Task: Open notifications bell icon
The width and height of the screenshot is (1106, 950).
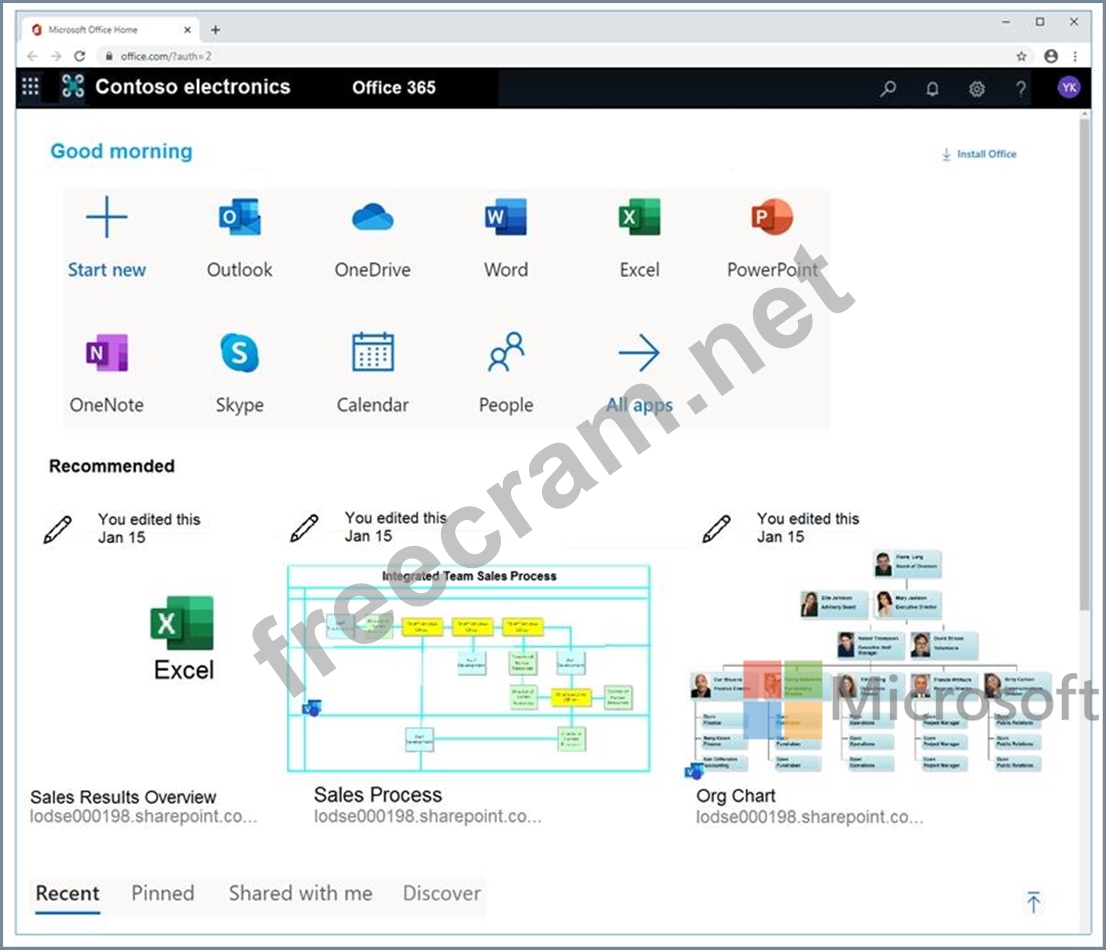Action: (x=932, y=88)
